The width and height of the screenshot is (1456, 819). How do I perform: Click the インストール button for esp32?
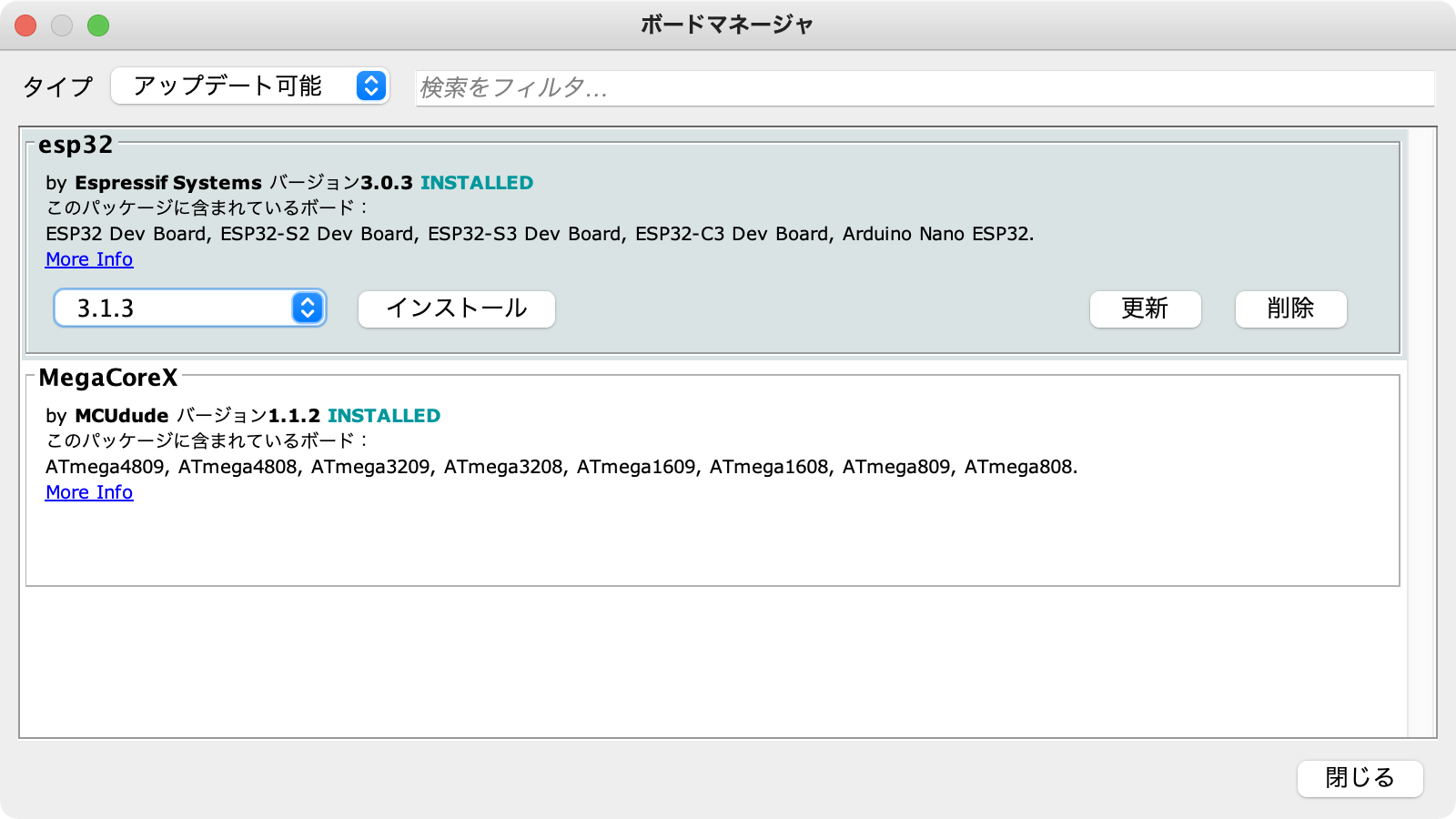(x=457, y=309)
